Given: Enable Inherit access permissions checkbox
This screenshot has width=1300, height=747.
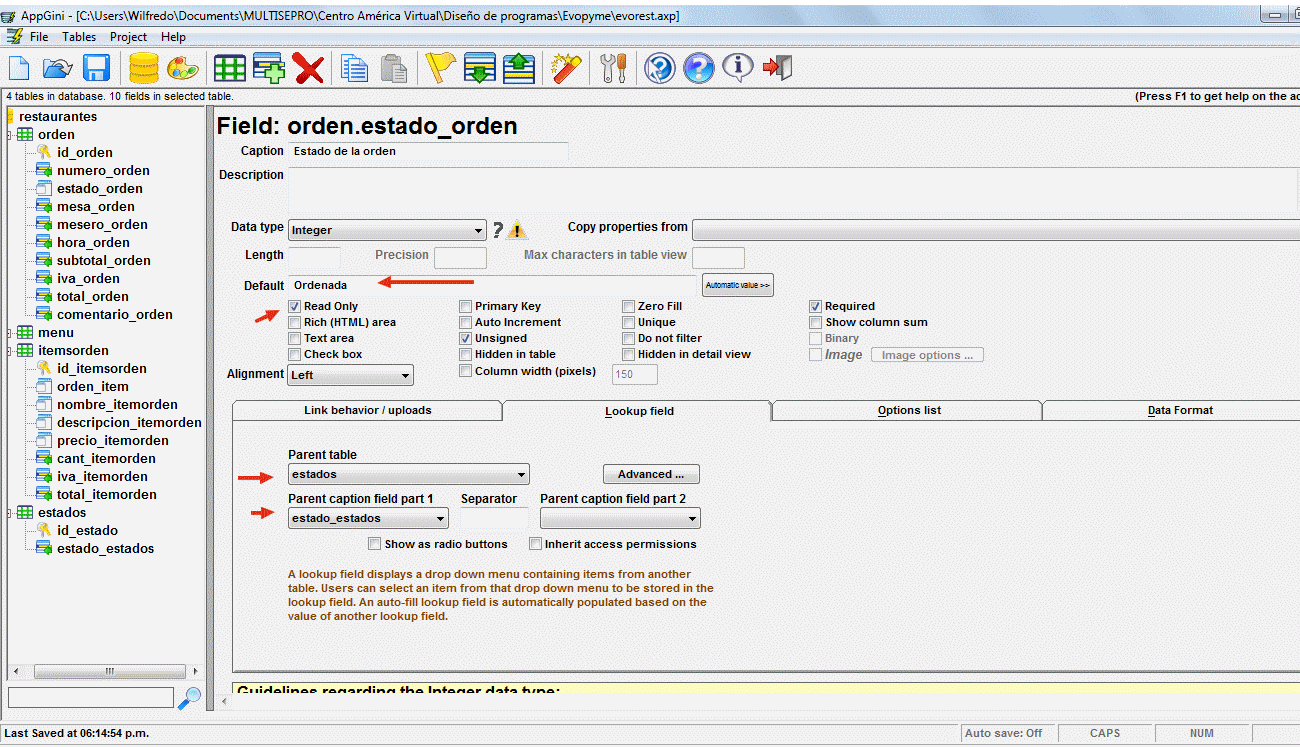Looking at the screenshot, I should [535, 544].
